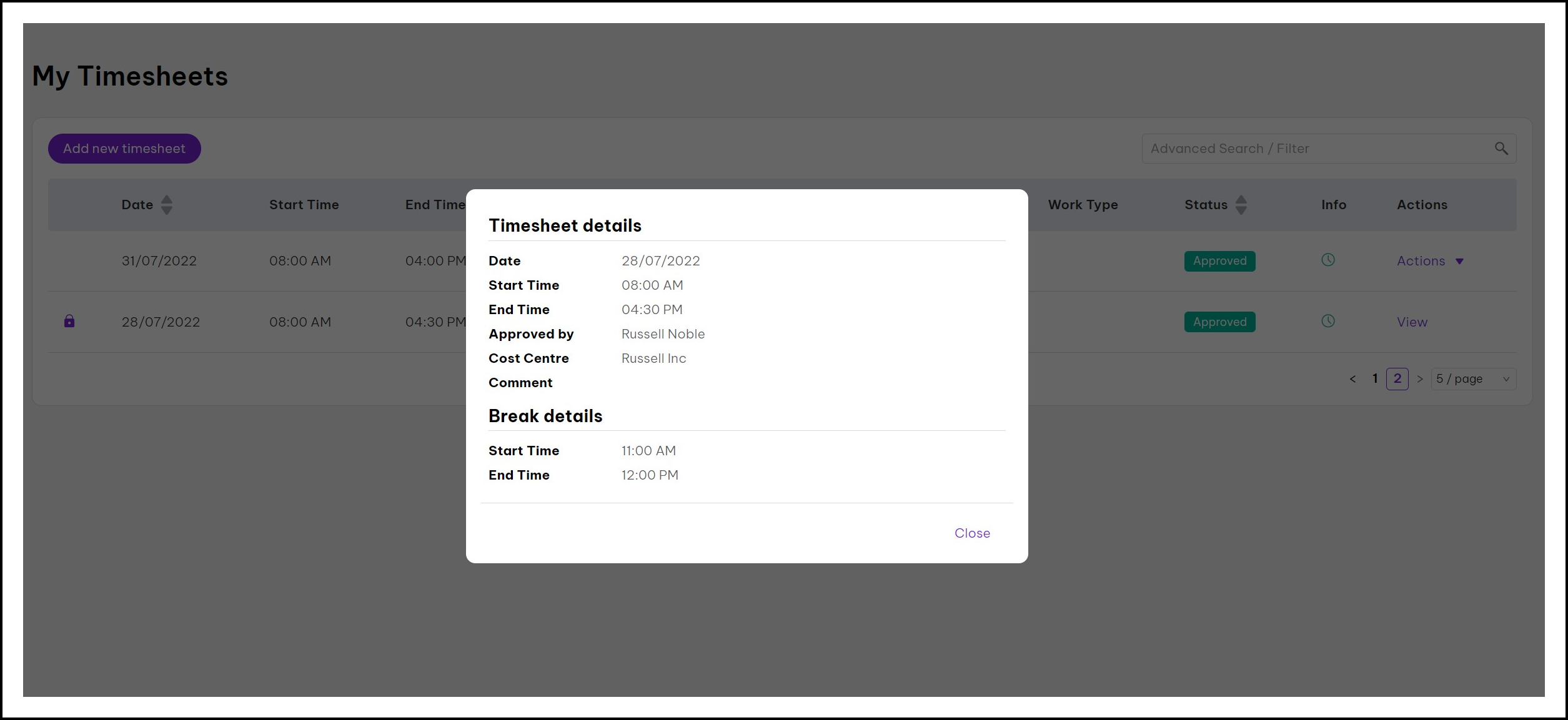Click Add new timesheet button
Viewport: 1568px width, 720px height.
point(124,149)
